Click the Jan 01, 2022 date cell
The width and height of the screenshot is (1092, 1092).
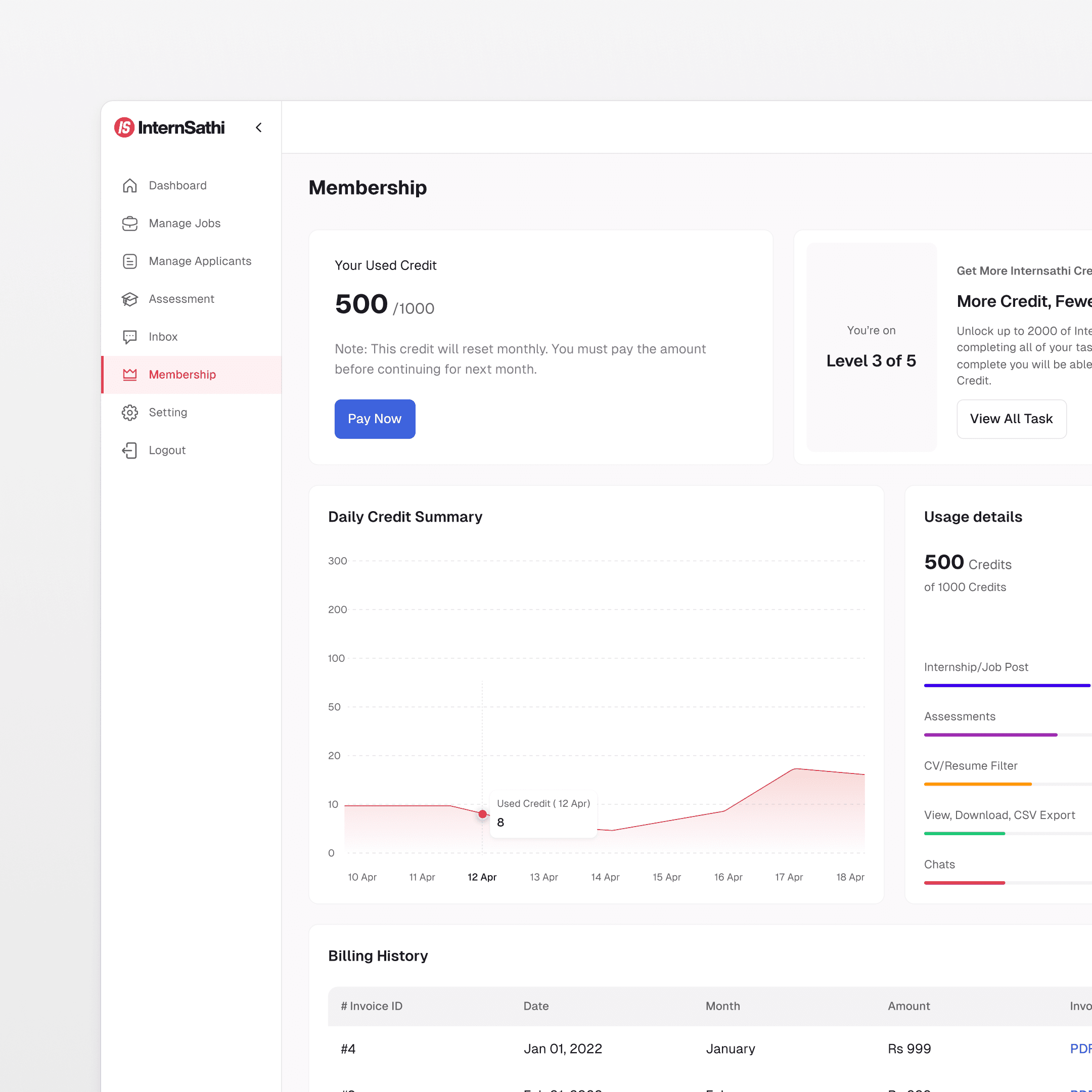coord(563,1049)
